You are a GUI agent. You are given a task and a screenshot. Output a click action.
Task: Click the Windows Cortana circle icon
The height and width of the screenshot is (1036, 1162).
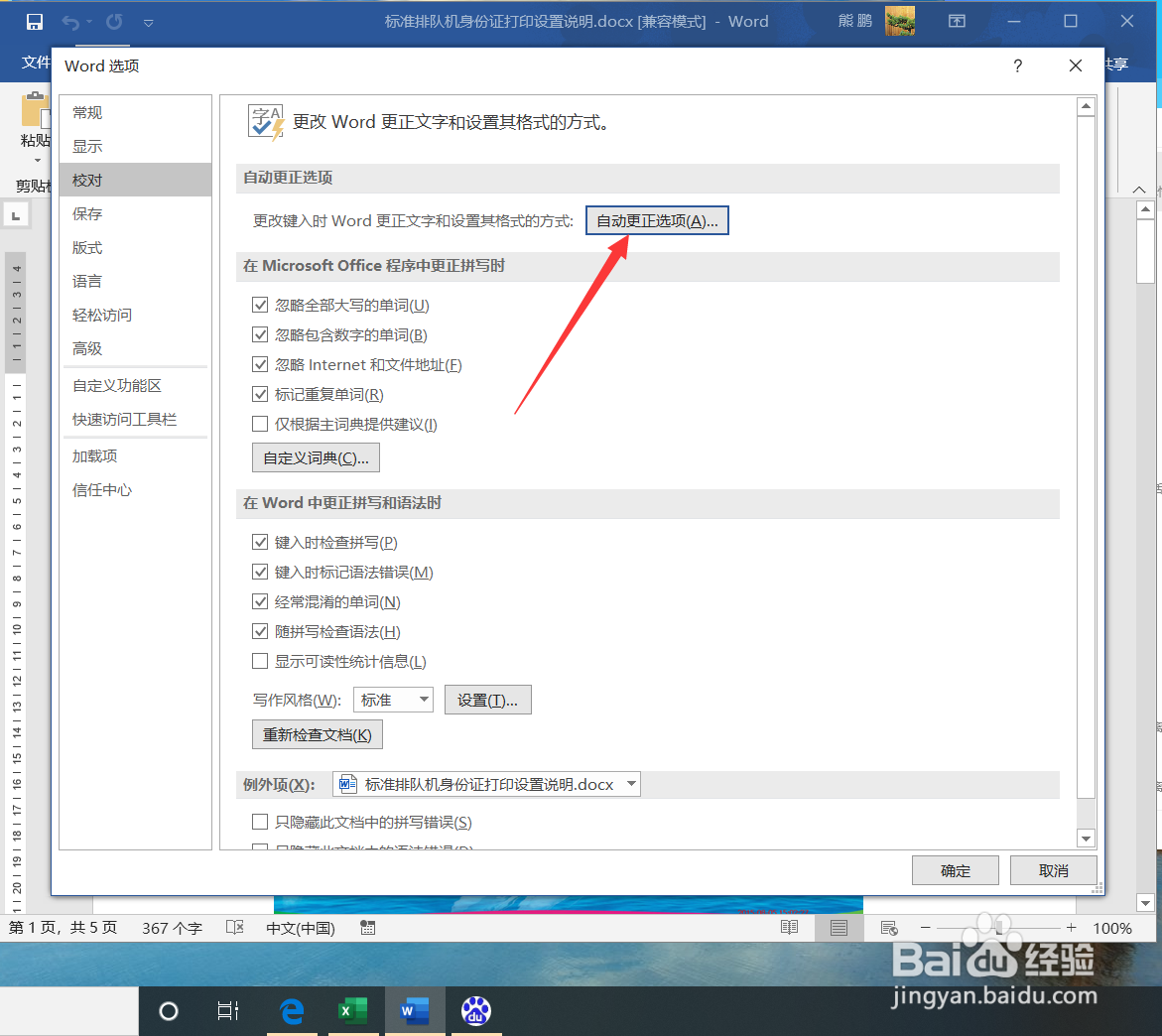(x=169, y=1011)
